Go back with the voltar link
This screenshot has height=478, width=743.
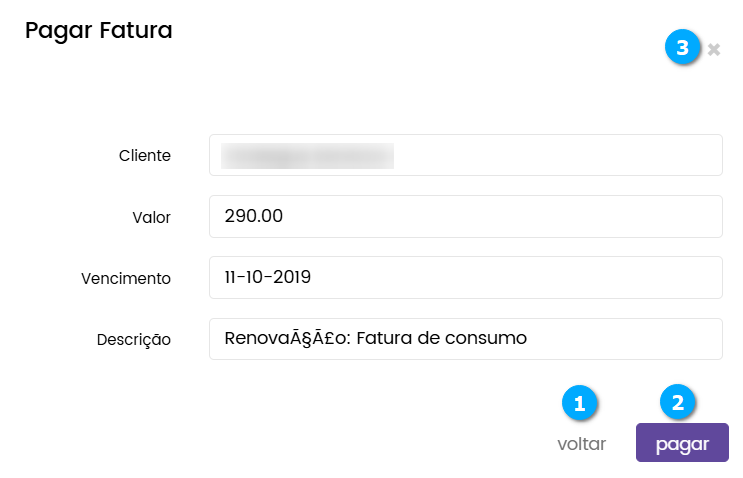(x=582, y=444)
